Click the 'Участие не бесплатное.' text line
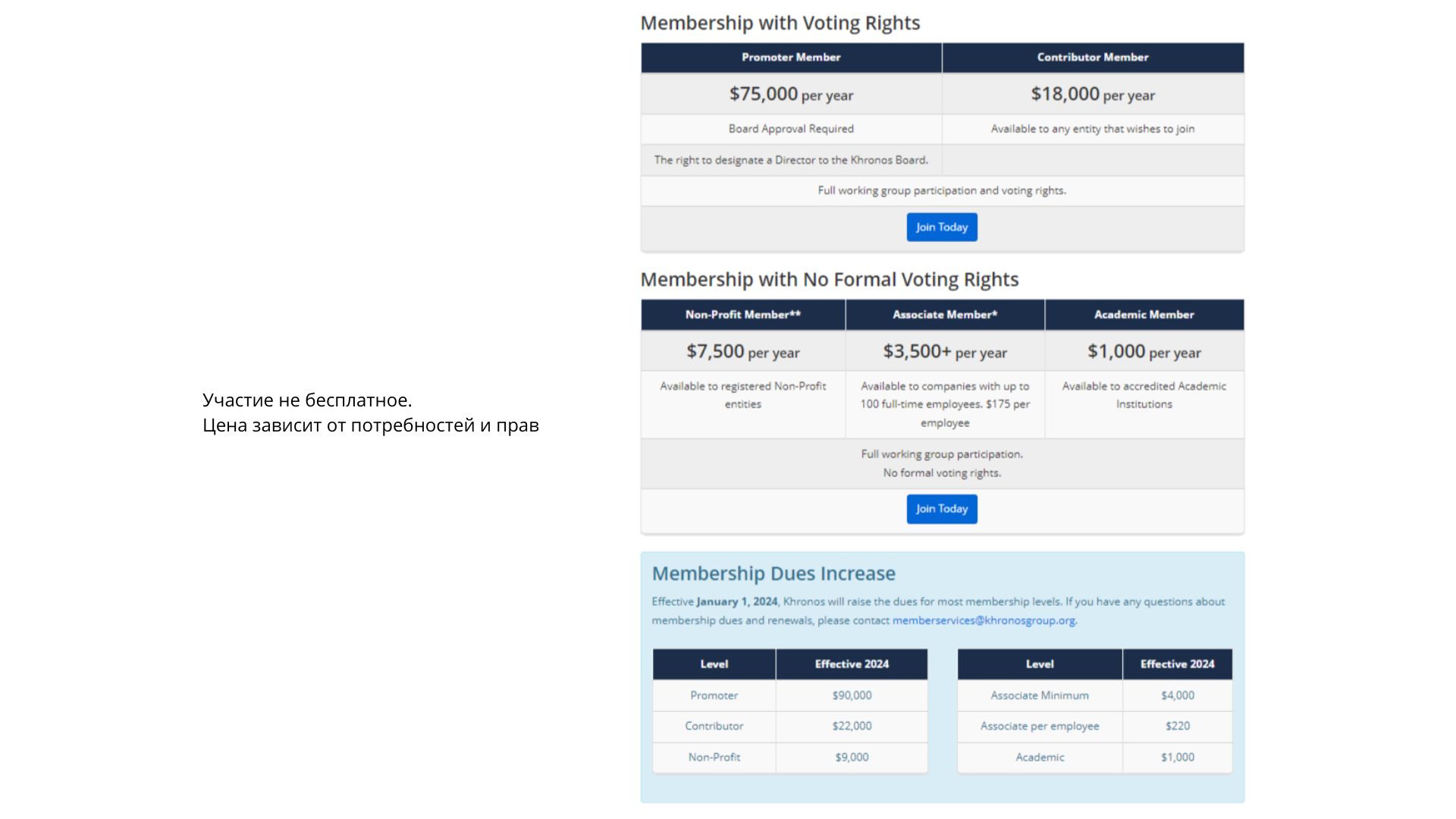Screen dimensions: 1456x819 coord(307,400)
